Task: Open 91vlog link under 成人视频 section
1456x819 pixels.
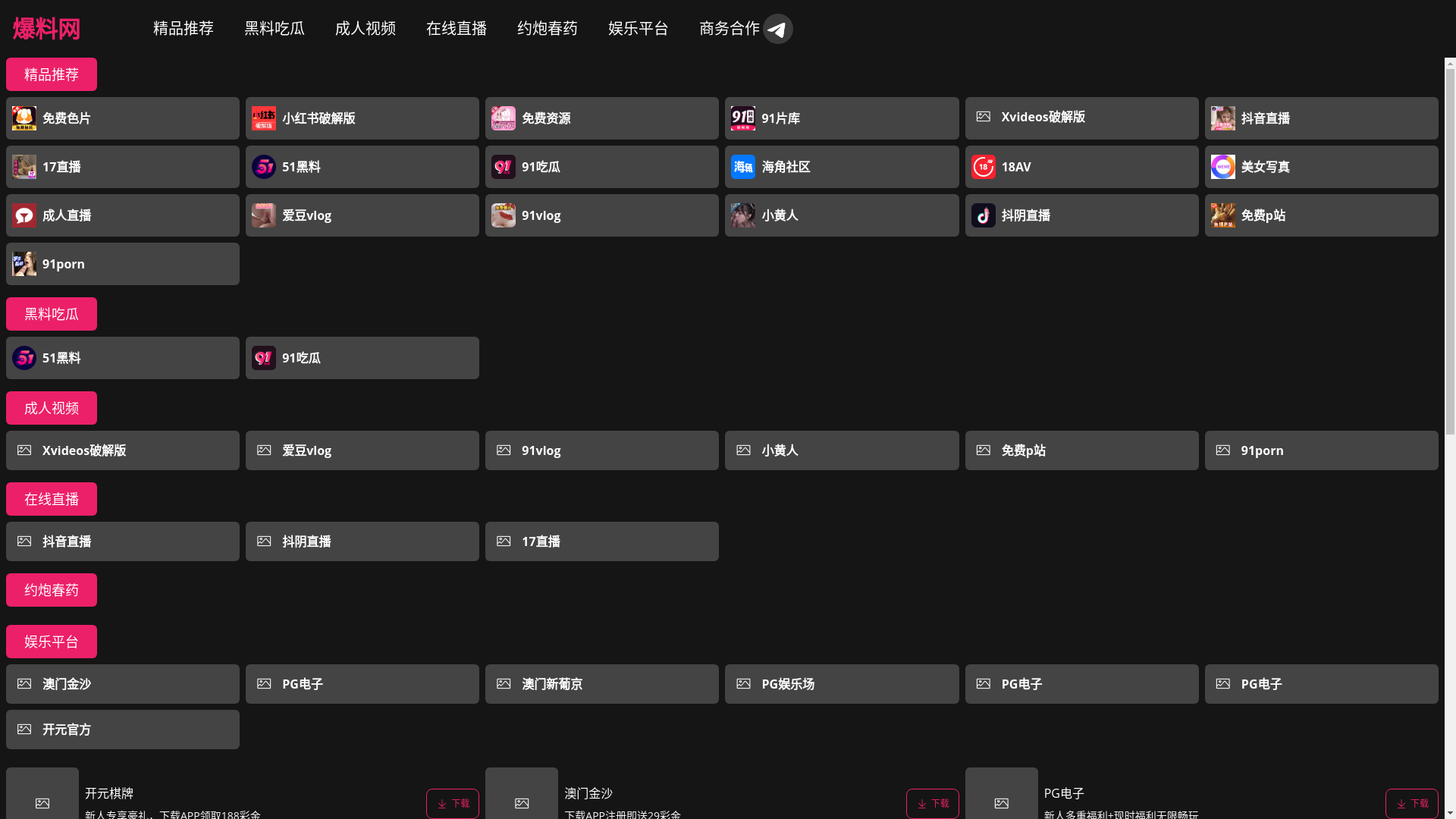Action: [x=602, y=450]
